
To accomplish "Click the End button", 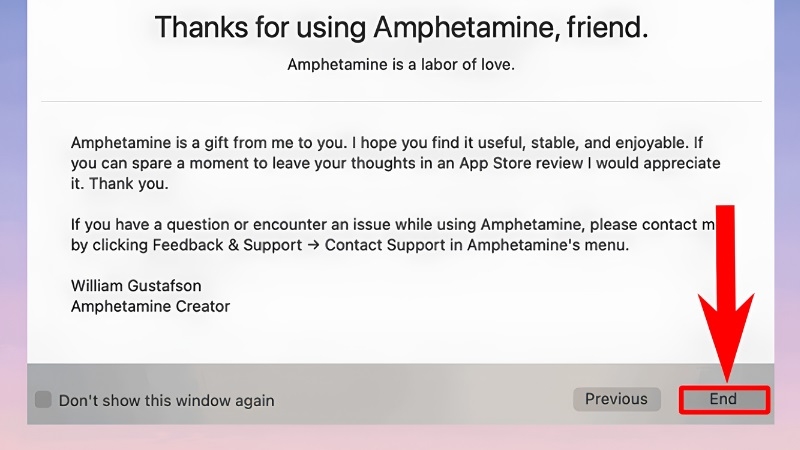I will [723, 399].
